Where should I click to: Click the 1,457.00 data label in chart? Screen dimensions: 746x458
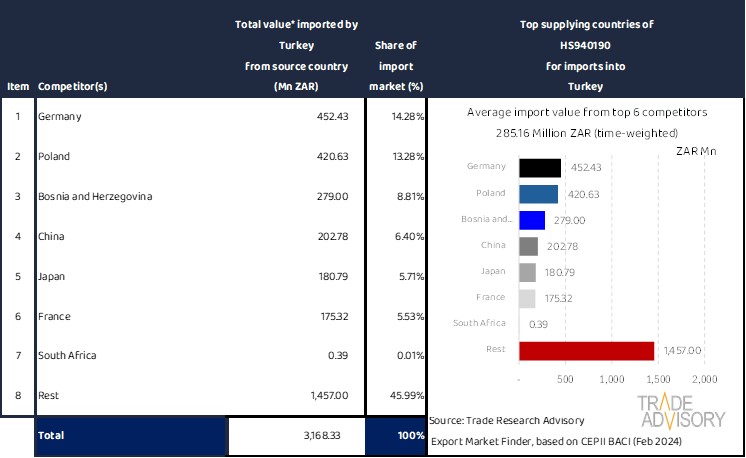tap(680, 350)
